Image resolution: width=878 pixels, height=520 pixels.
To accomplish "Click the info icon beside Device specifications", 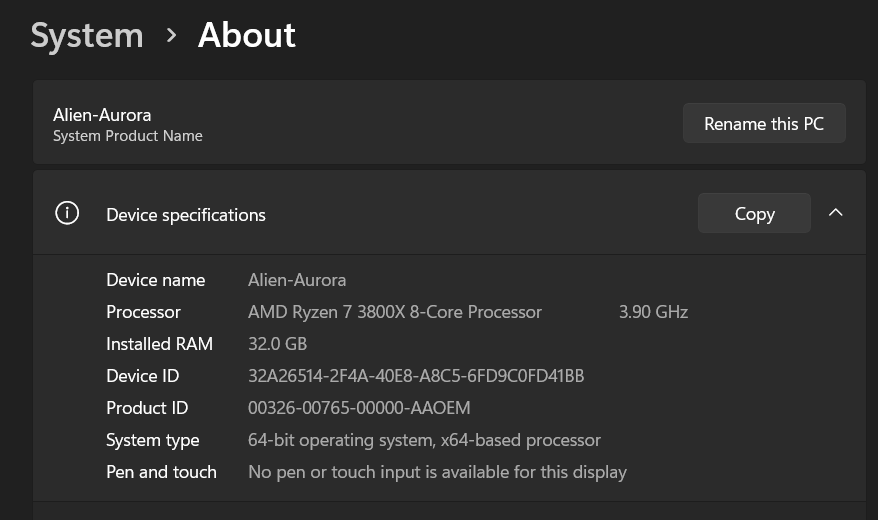I will tap(67, 214).
